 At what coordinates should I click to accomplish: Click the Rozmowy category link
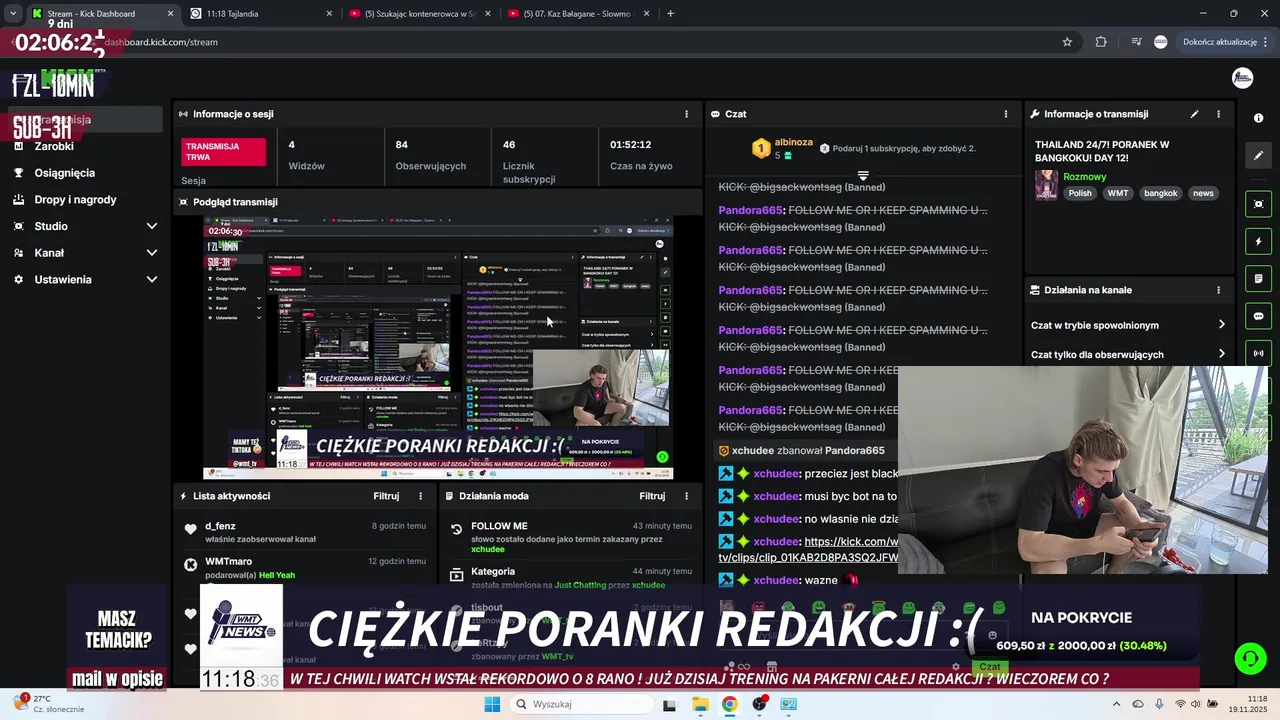pos(1084,177)
